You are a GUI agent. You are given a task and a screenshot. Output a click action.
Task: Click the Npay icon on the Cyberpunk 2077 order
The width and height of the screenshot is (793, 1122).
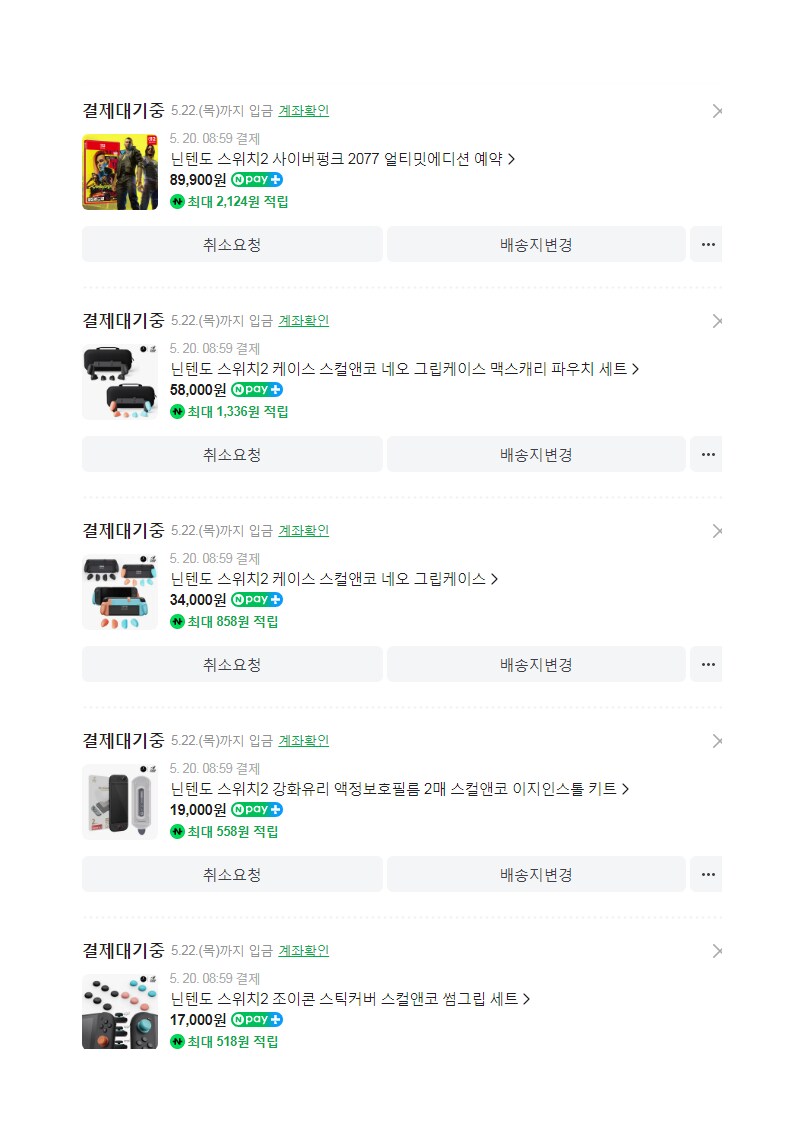256,178
